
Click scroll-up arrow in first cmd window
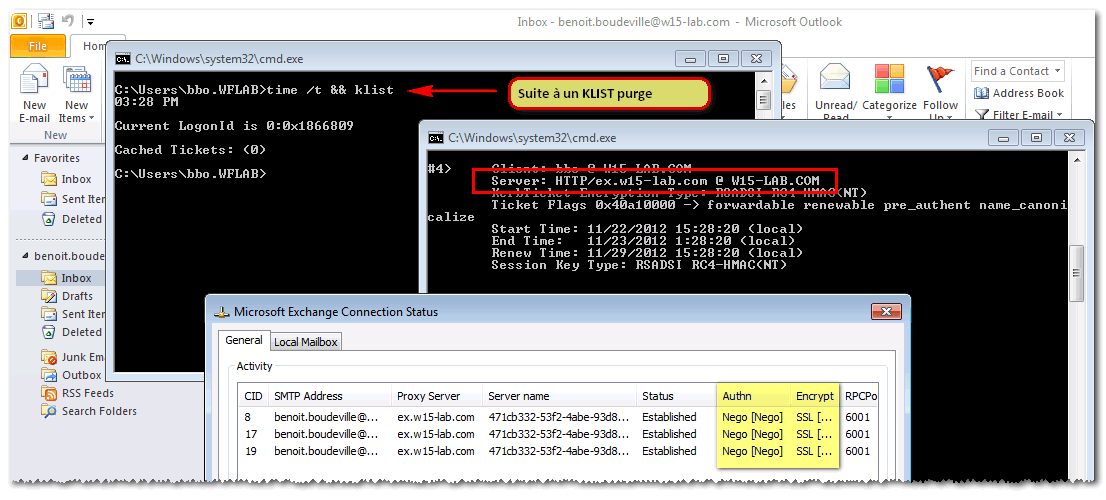point(762,80)
